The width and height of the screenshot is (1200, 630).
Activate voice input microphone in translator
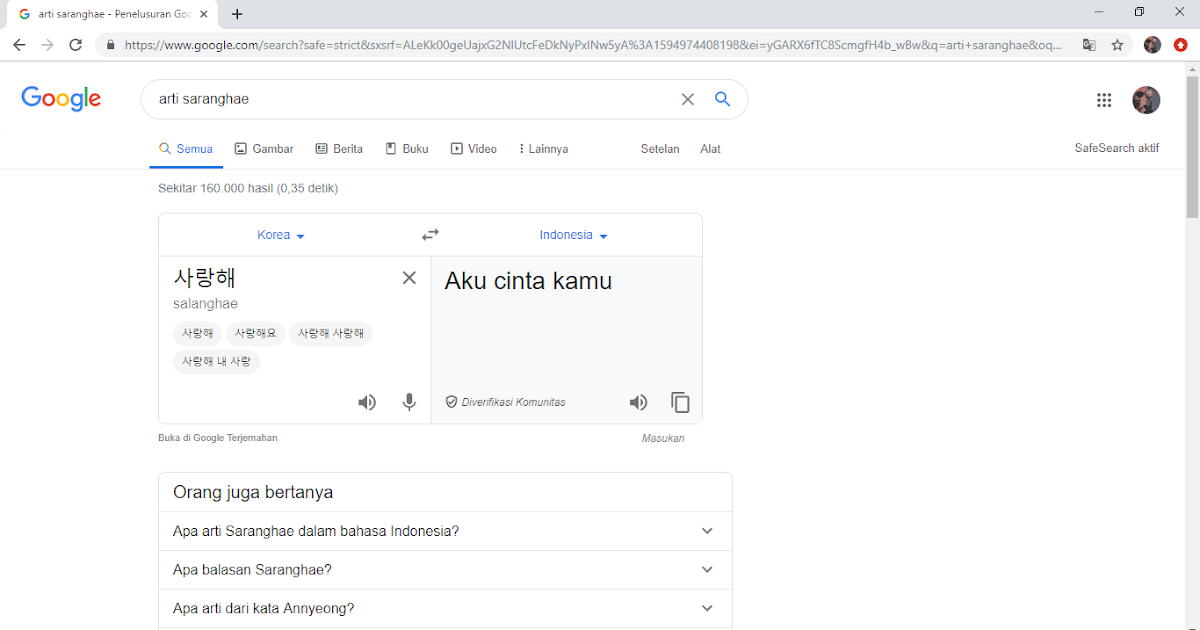coord(409,402)
